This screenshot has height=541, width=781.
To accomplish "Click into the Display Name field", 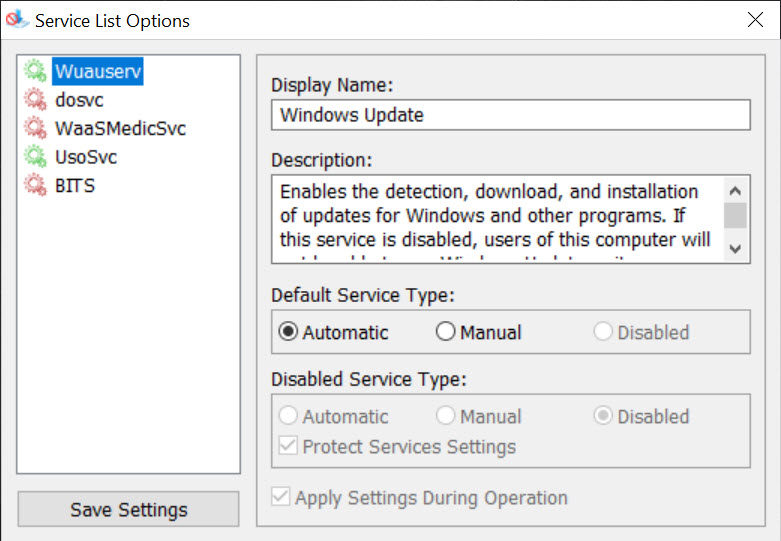I will [511, 115].
